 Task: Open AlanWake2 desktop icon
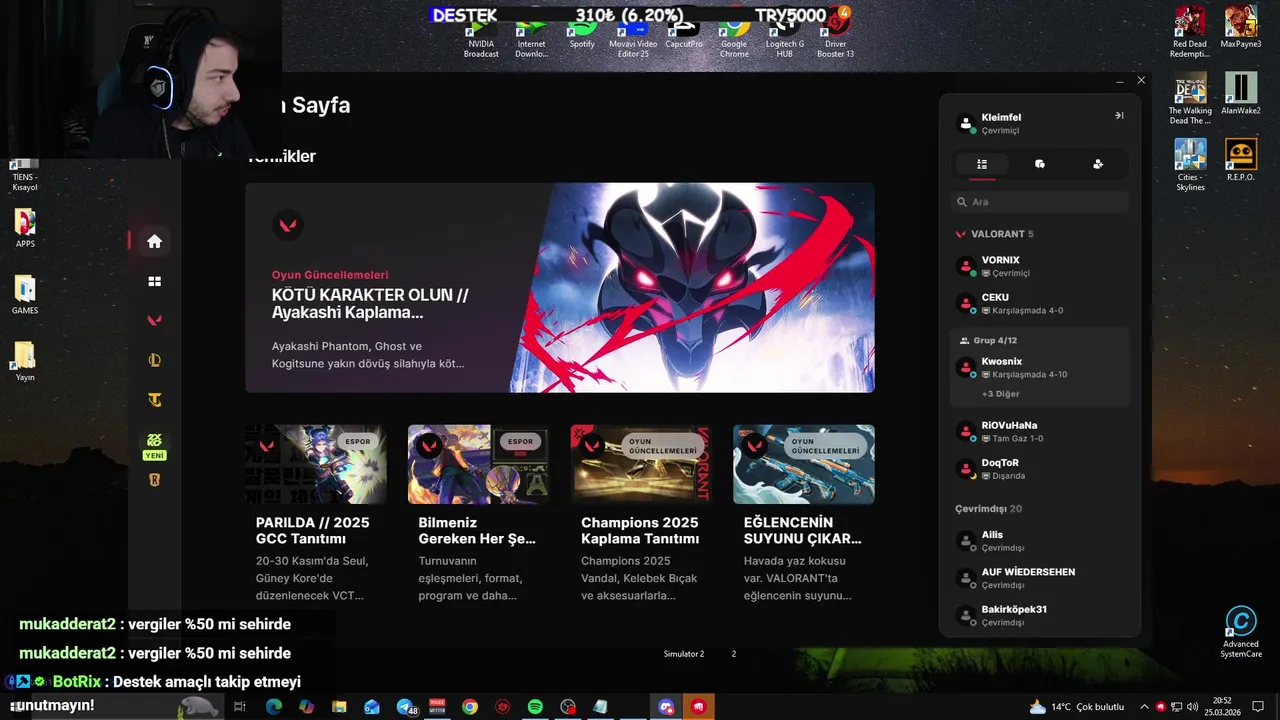coord(1241,94)
